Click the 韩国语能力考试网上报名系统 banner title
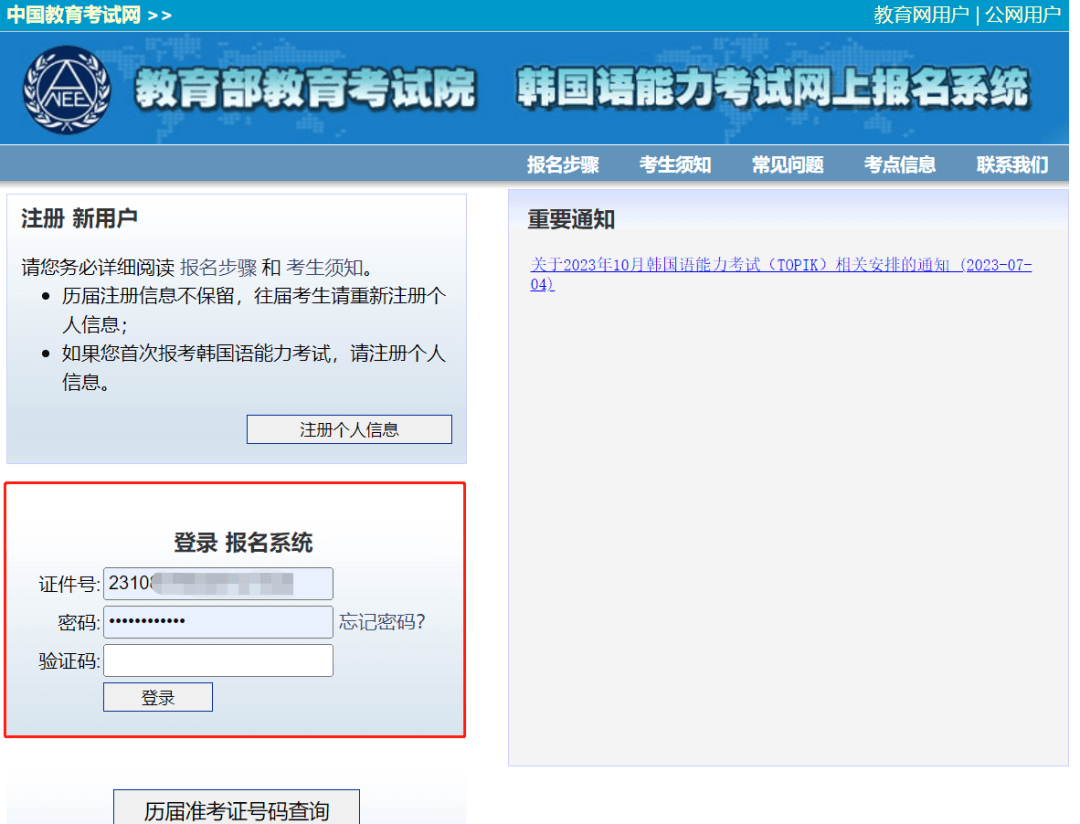The image size is (1080, 824). tap(773, 88)
